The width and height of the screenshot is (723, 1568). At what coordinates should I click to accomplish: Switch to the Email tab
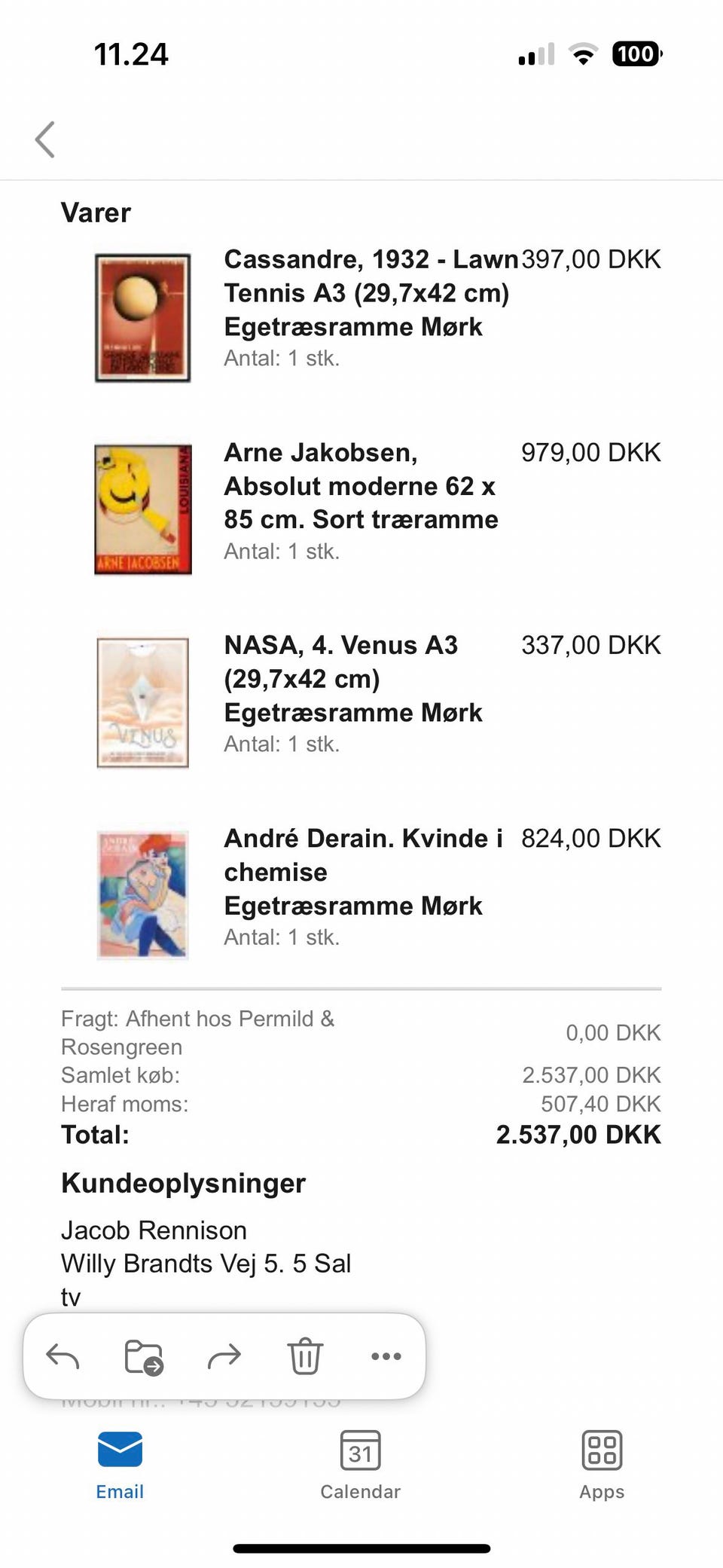(x=120, y=1465)
